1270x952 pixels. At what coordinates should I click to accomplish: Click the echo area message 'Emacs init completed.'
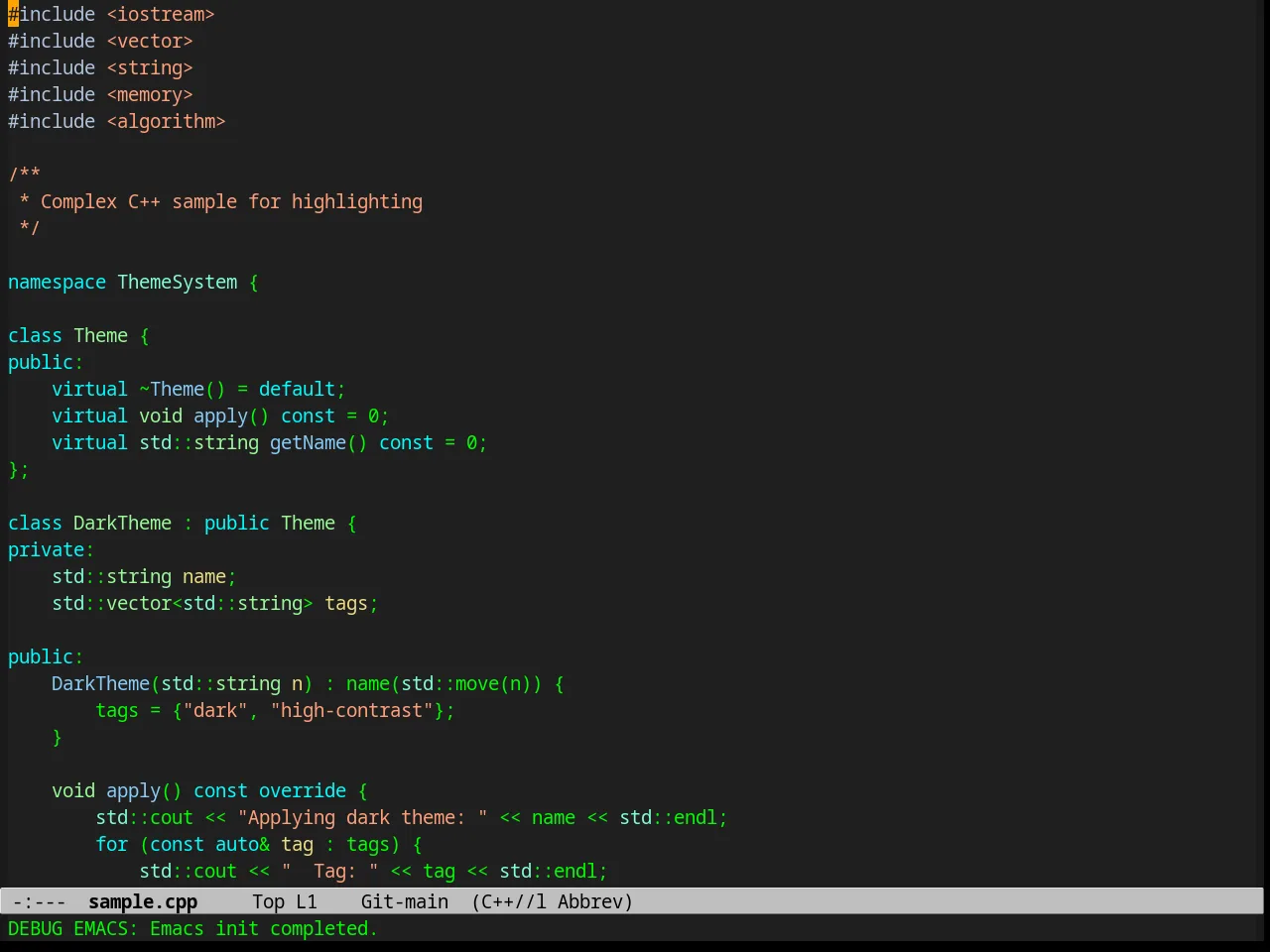[264, 928]
